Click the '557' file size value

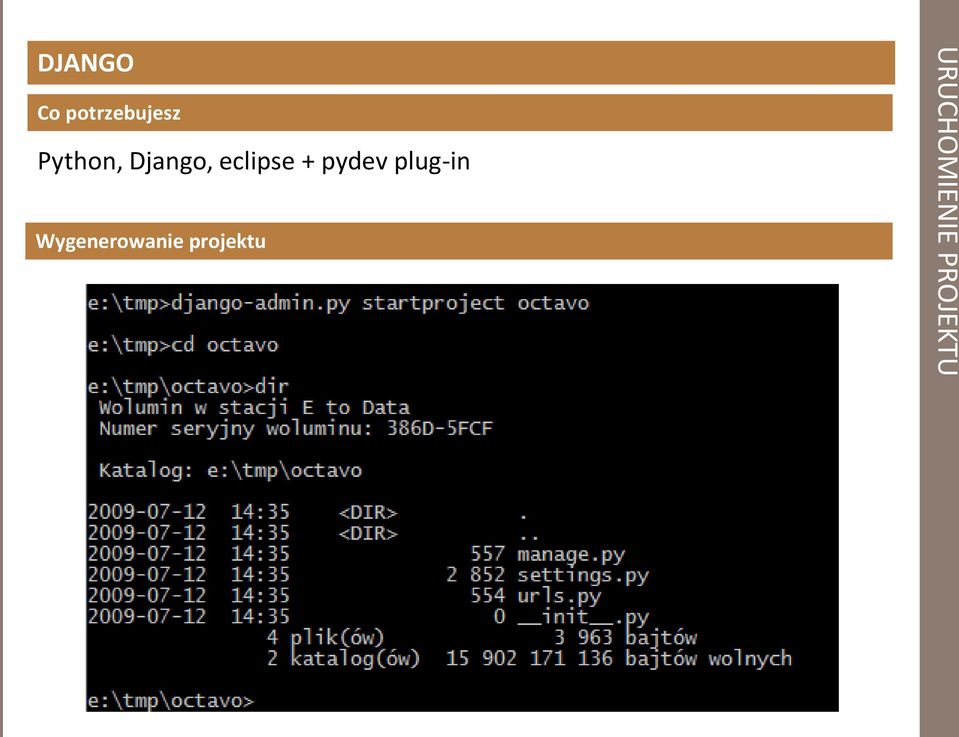(487, 554)
